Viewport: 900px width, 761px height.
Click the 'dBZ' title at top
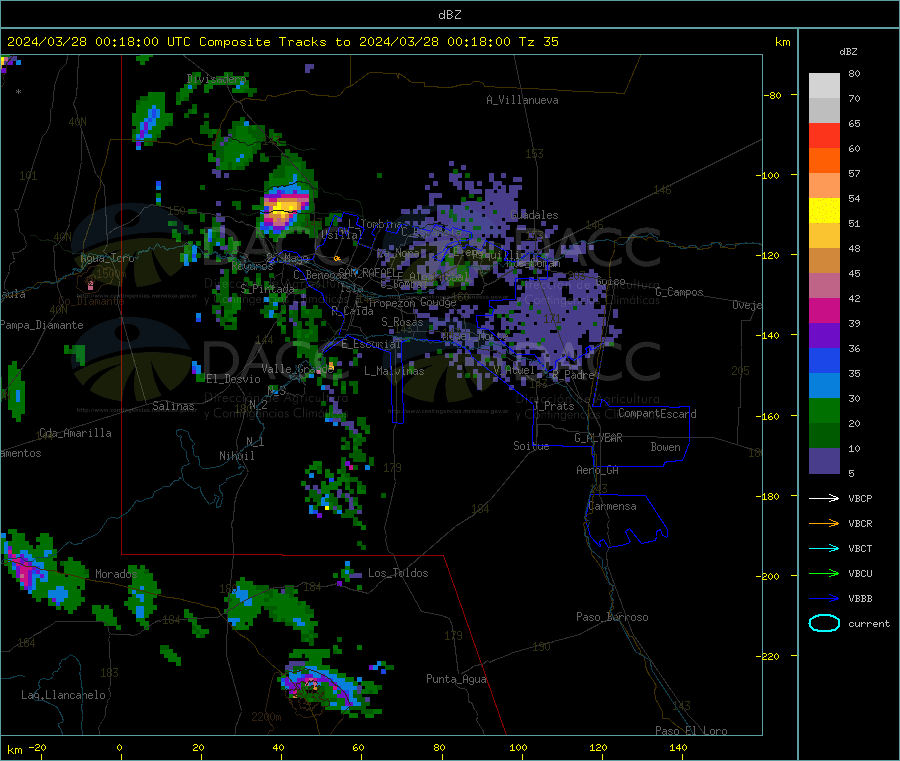449,15
